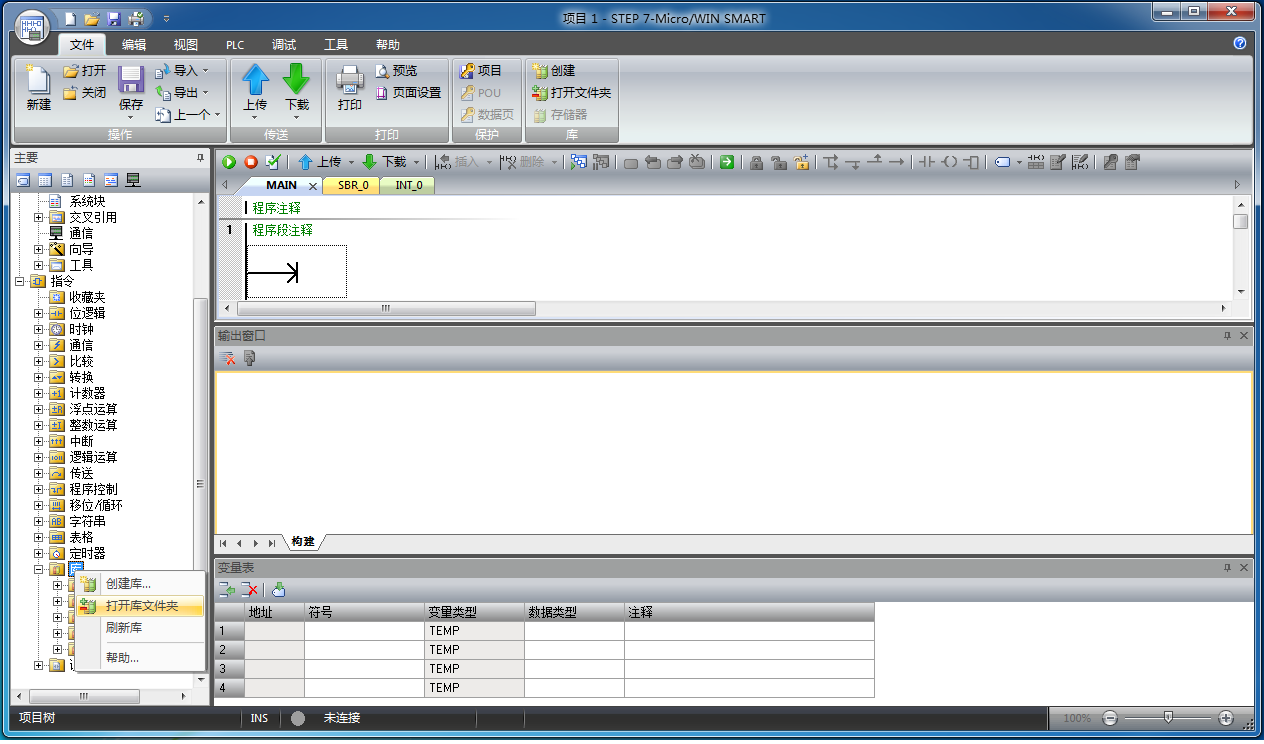Choose 创建库... from the context menu
The width and height of the screenshot is (1264, 744).
pos(141,583)
